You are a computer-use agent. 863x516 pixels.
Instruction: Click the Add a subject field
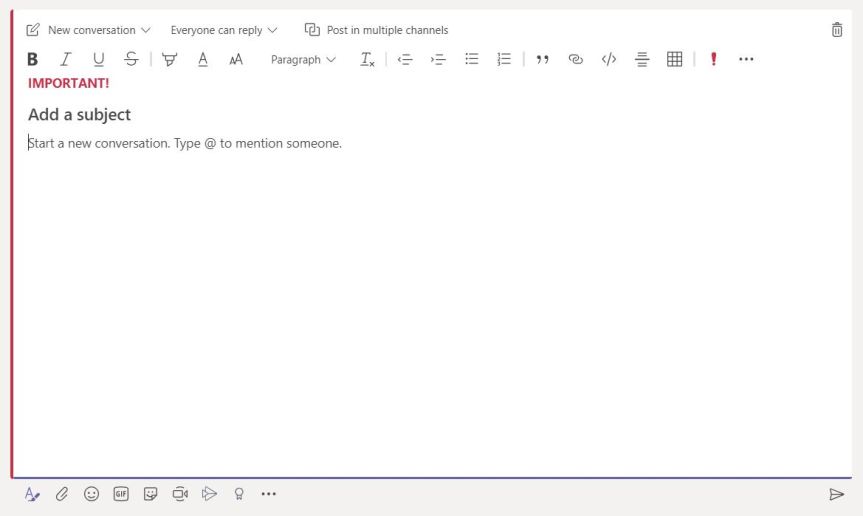pyautogui.click(x=79, y=115)
